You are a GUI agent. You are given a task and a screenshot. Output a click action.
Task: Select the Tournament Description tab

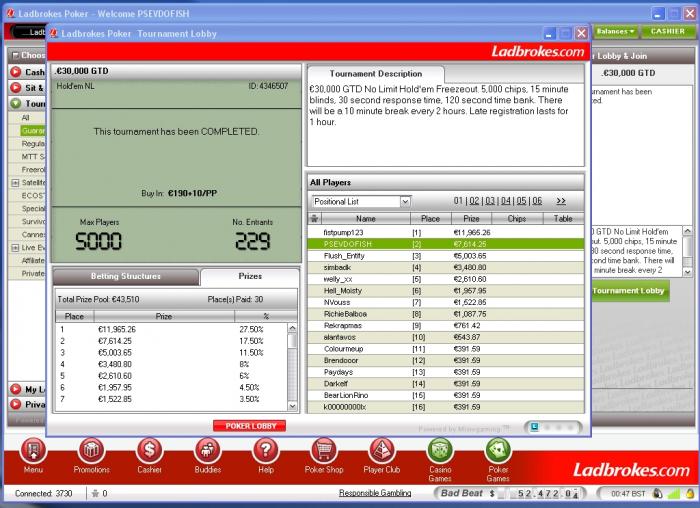coord(376,74)
